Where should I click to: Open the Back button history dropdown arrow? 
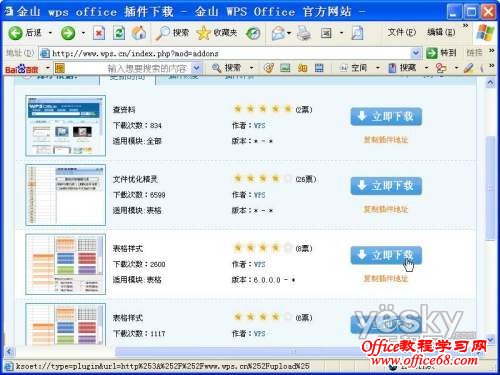tap(50, 33)
